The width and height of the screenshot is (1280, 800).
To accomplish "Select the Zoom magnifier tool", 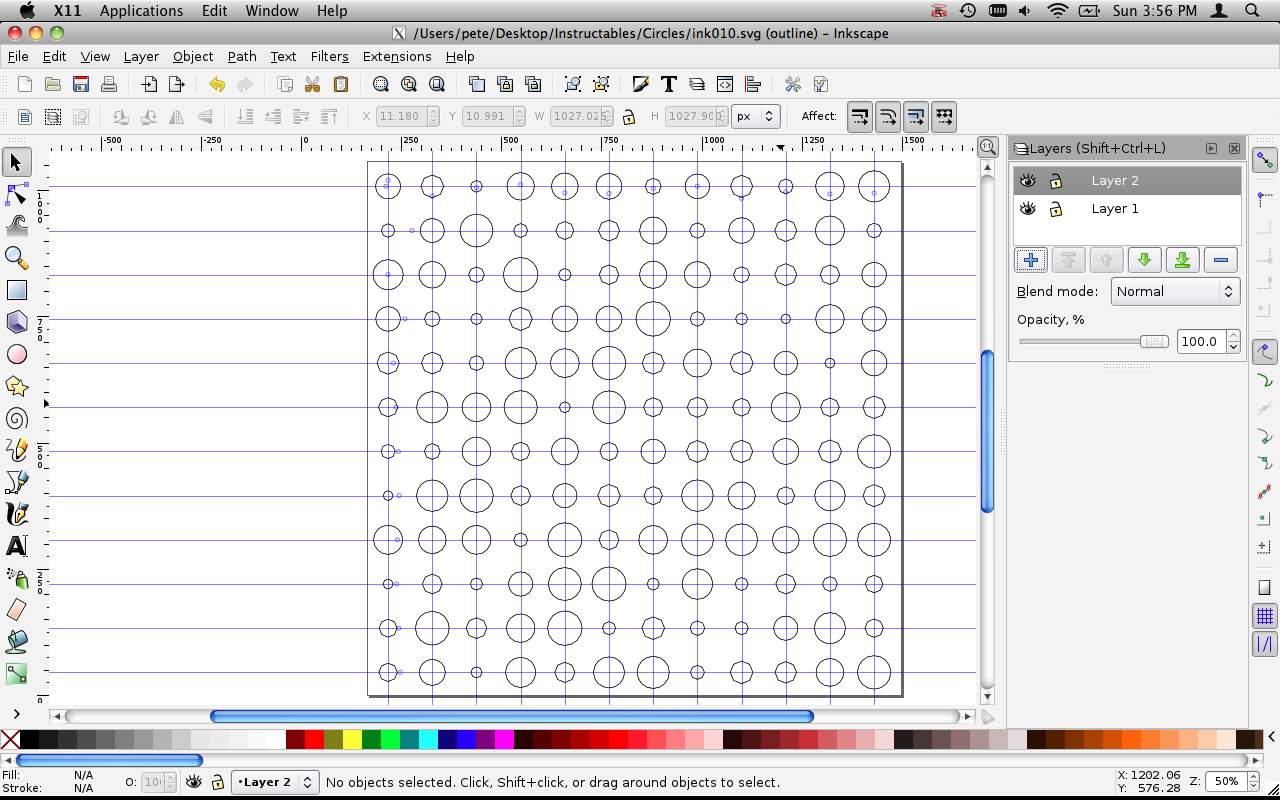I will [16, 258].
